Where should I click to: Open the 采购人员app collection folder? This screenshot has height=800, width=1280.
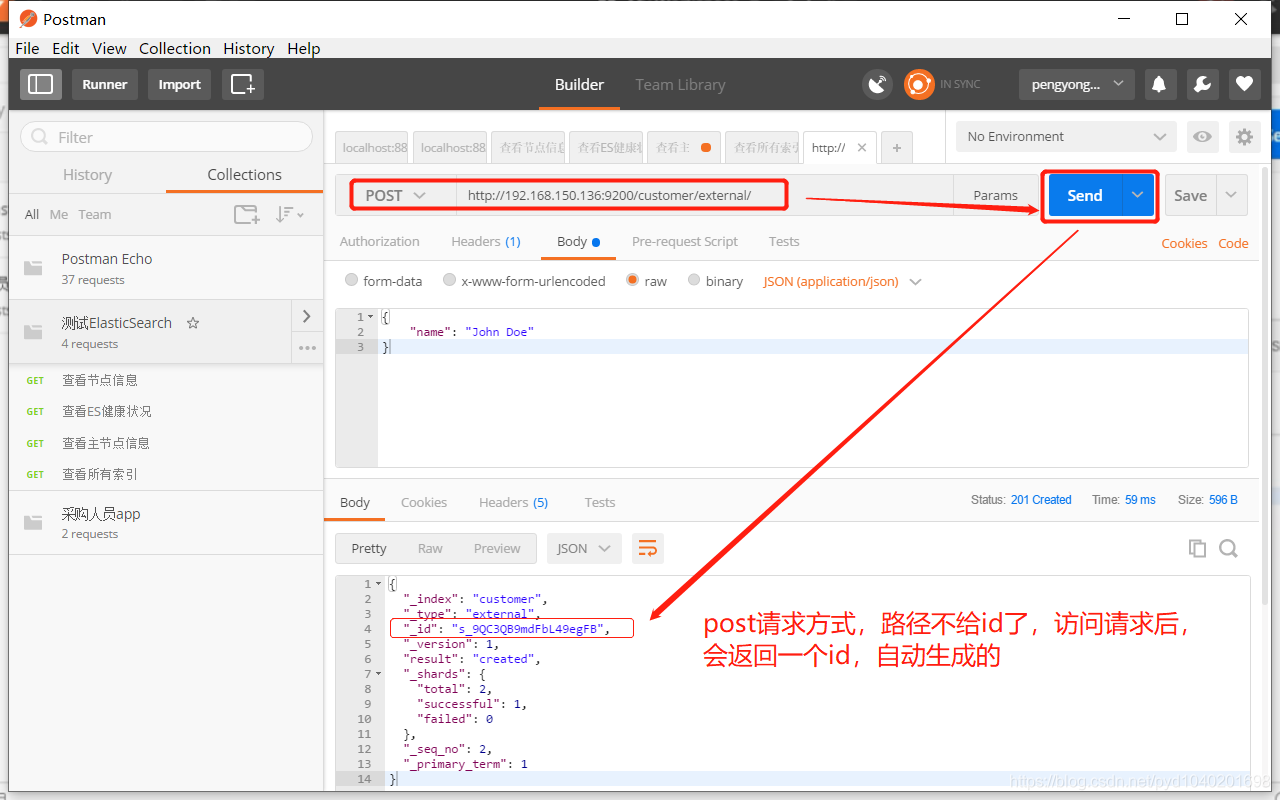tap(166, 523)
